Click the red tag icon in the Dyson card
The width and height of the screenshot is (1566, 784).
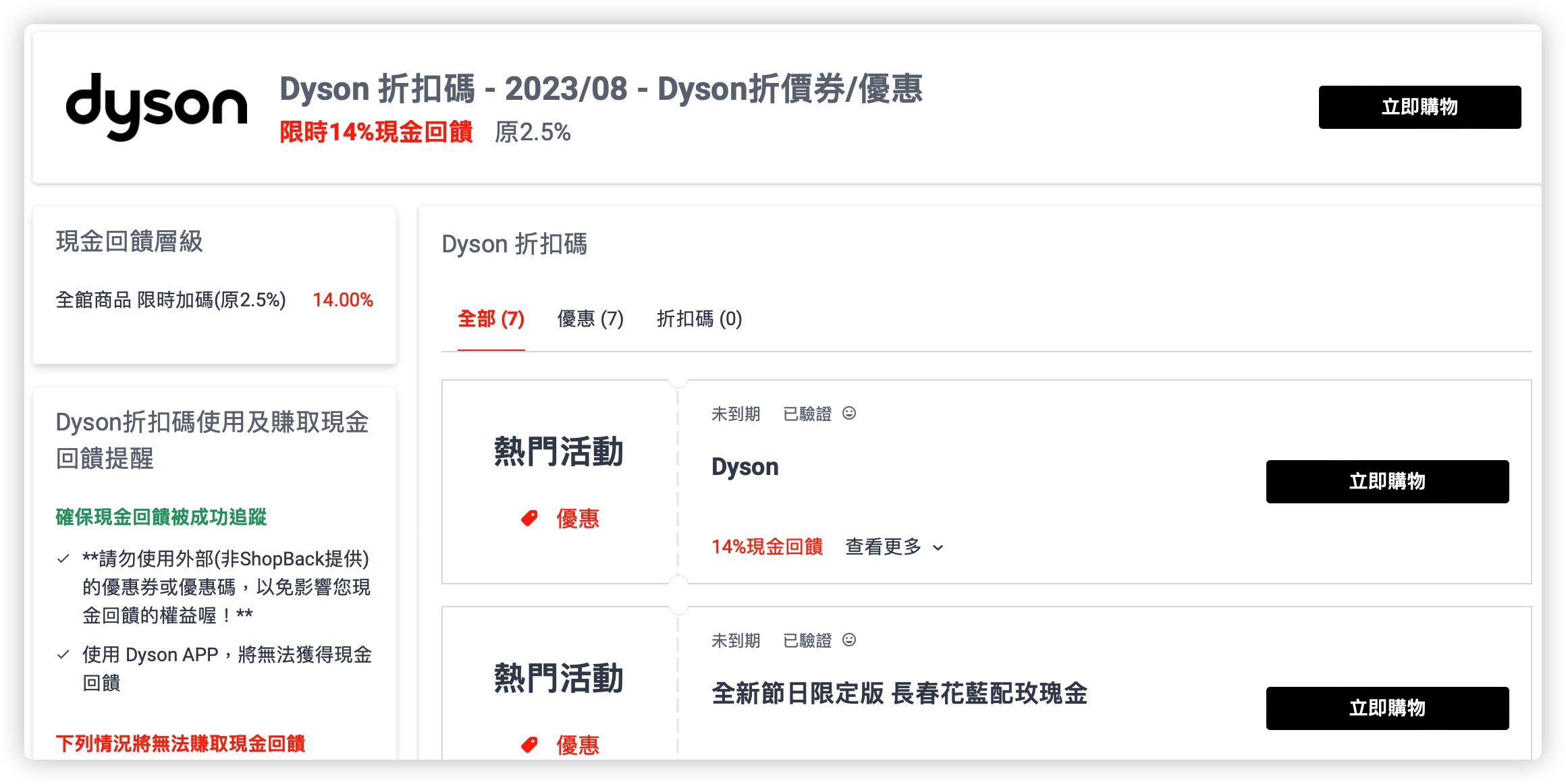[529, 518]
